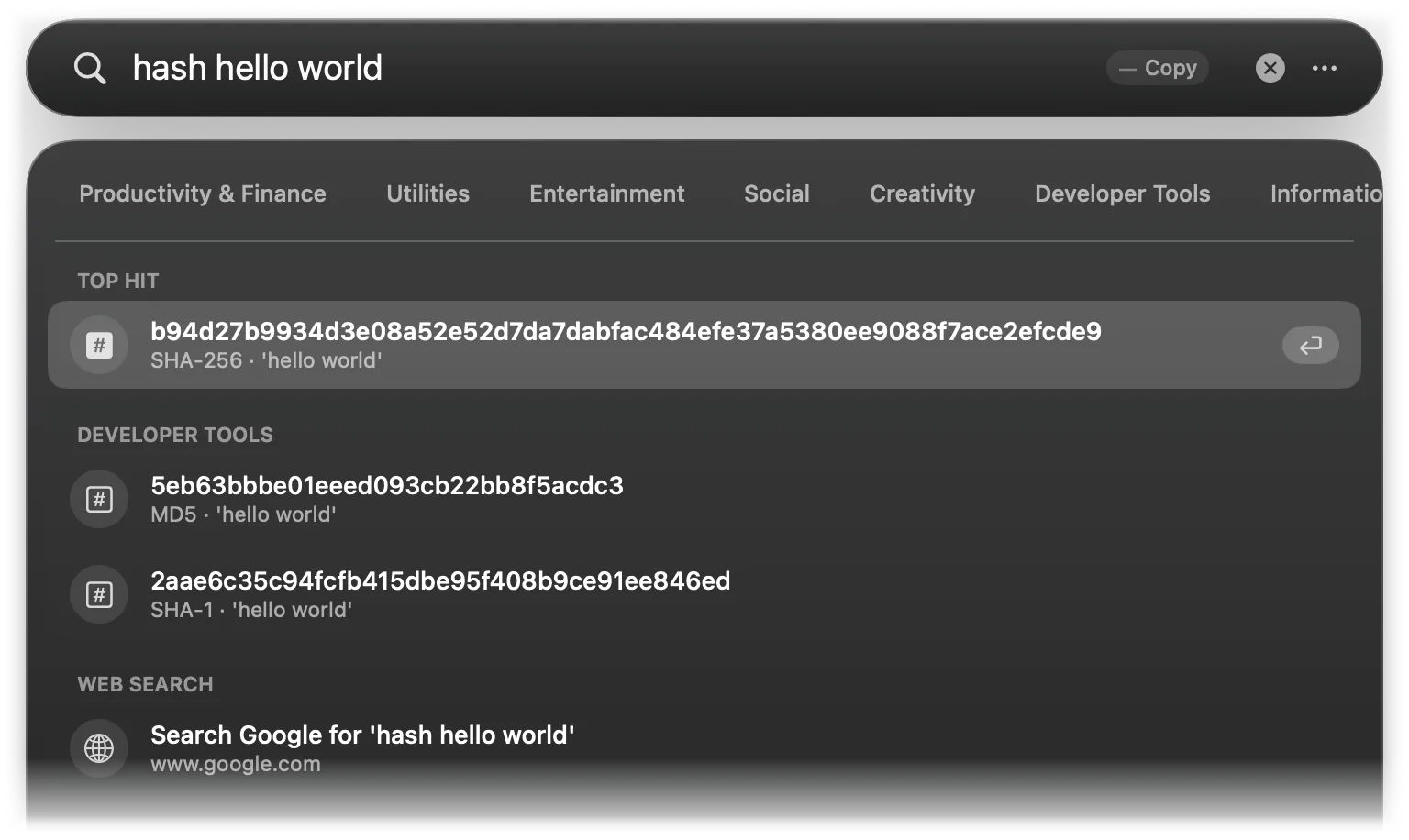Switch to the Utilities tab
Screen dimensions: 1409x840
tap(427, 193)
